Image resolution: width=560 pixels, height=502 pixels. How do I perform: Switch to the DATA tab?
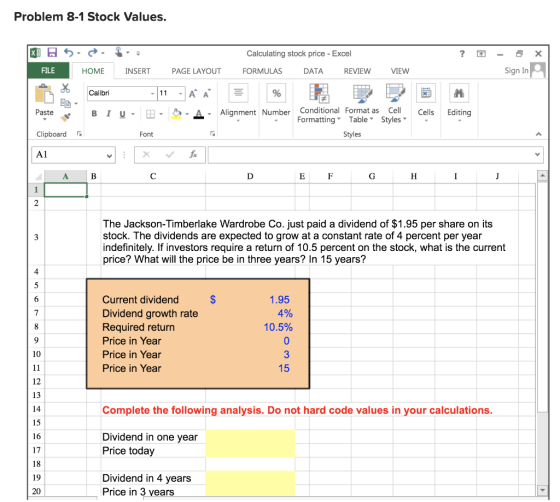tap(313, 71)
